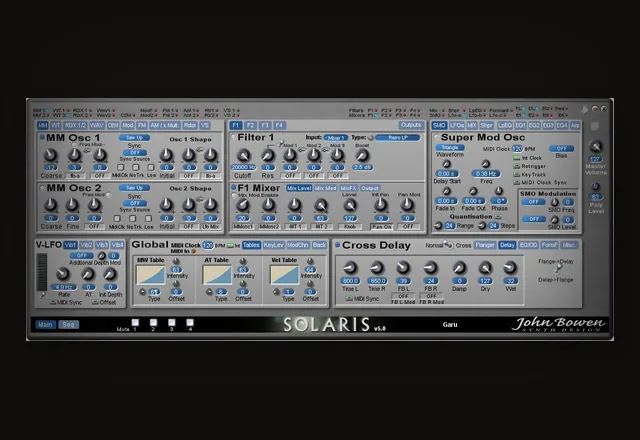Image resolution: width=640 pixels, height=440 pixels.
Task: Enable Cross Delay MIDI Sync
Action: click(349, 299)
